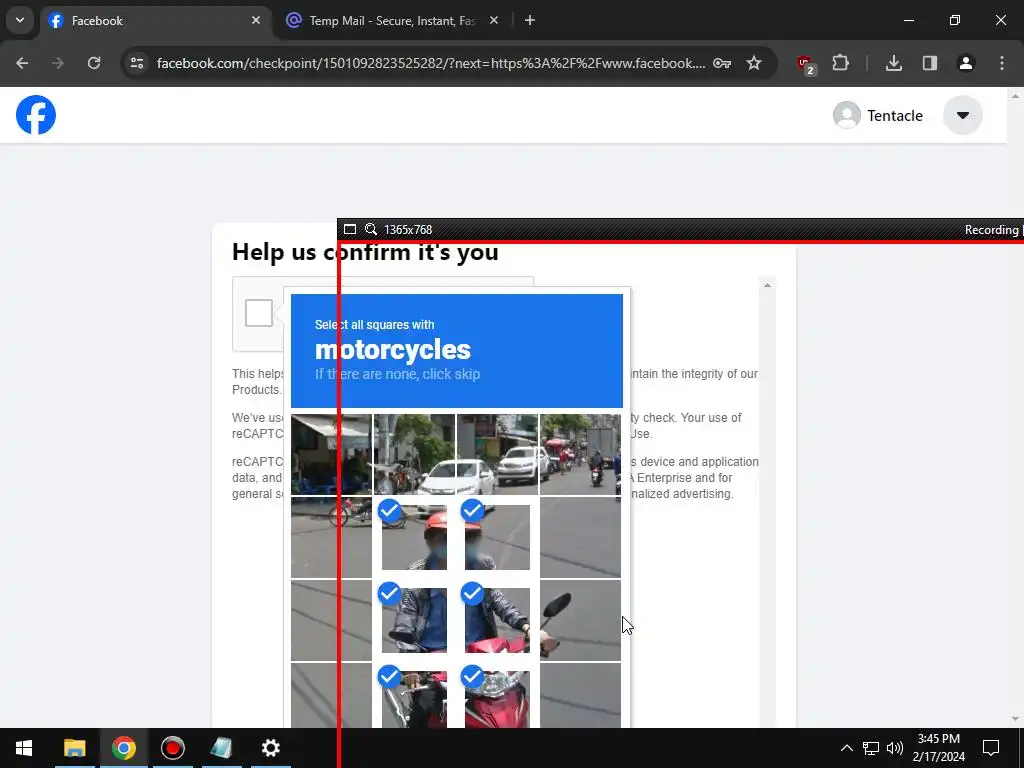Open the Chrome profile menu
1024x768 pixels.
[965, 63]
